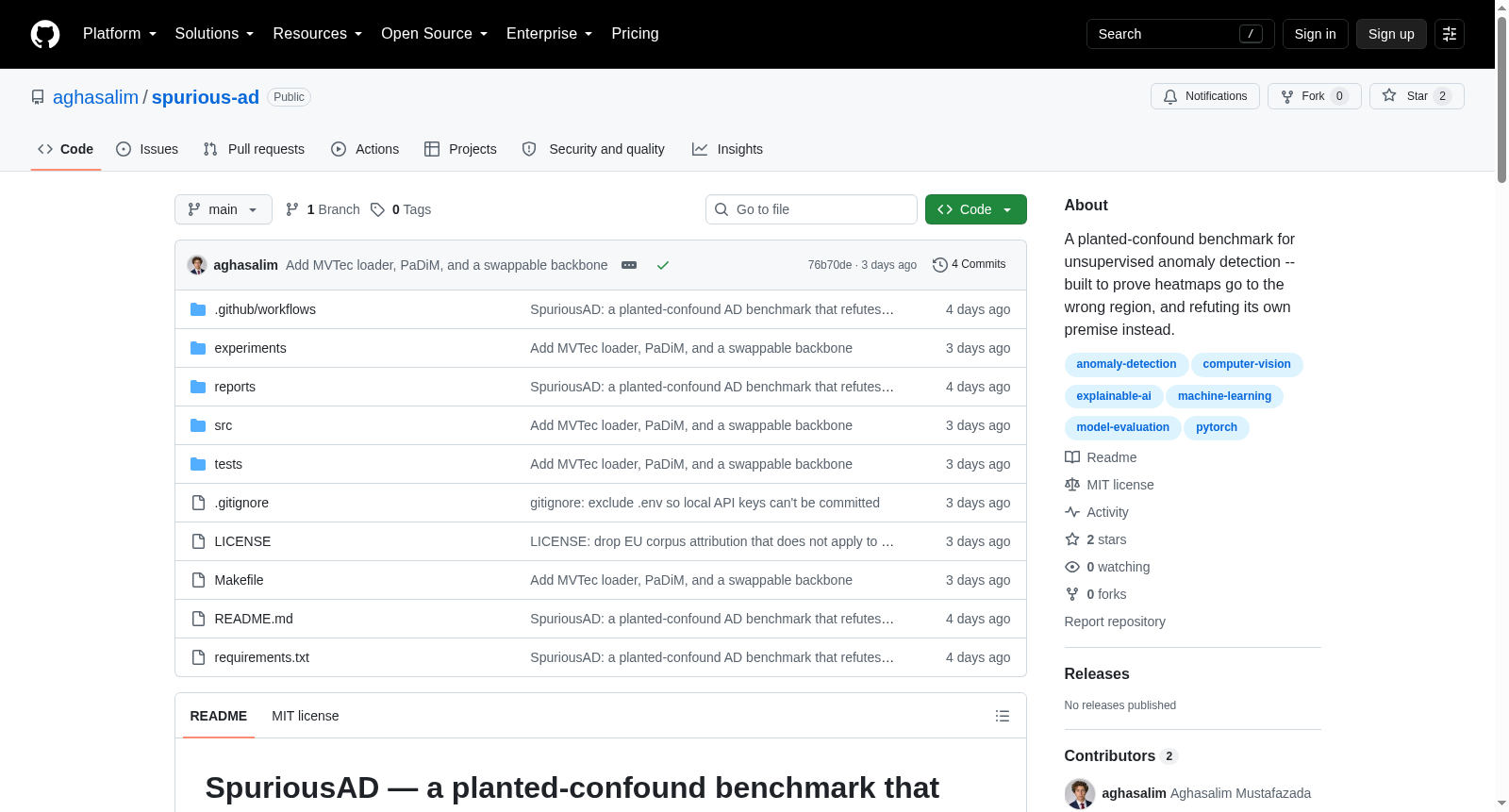Viewport: 1509px width, 812px height.
Task: Click the .github/workflows folder icon
Action: coord(198,309)
